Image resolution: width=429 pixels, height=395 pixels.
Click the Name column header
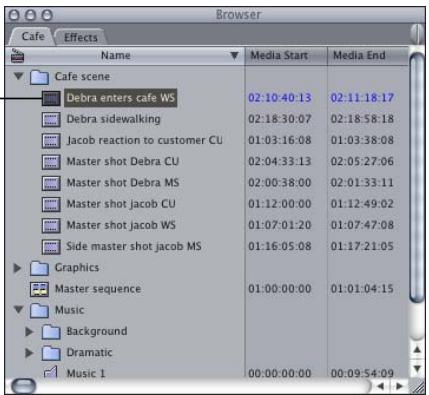point(125,56)
